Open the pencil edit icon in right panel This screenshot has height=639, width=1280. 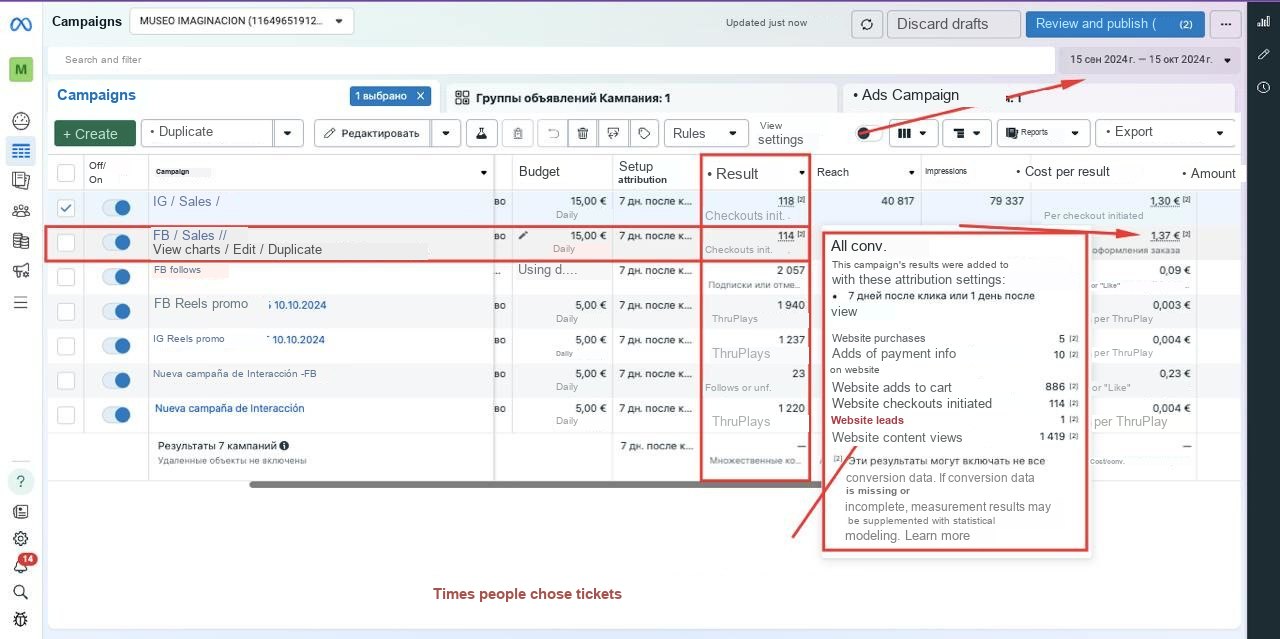(1264, 54)
